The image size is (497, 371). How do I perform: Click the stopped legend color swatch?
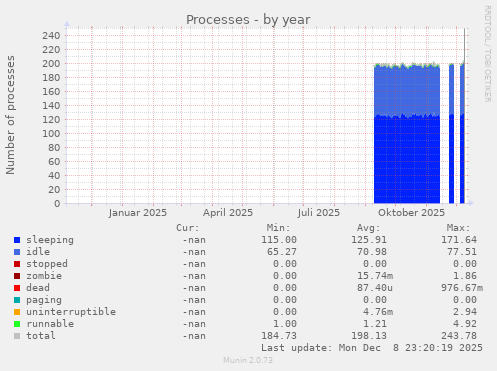click(x=17, y=264)
